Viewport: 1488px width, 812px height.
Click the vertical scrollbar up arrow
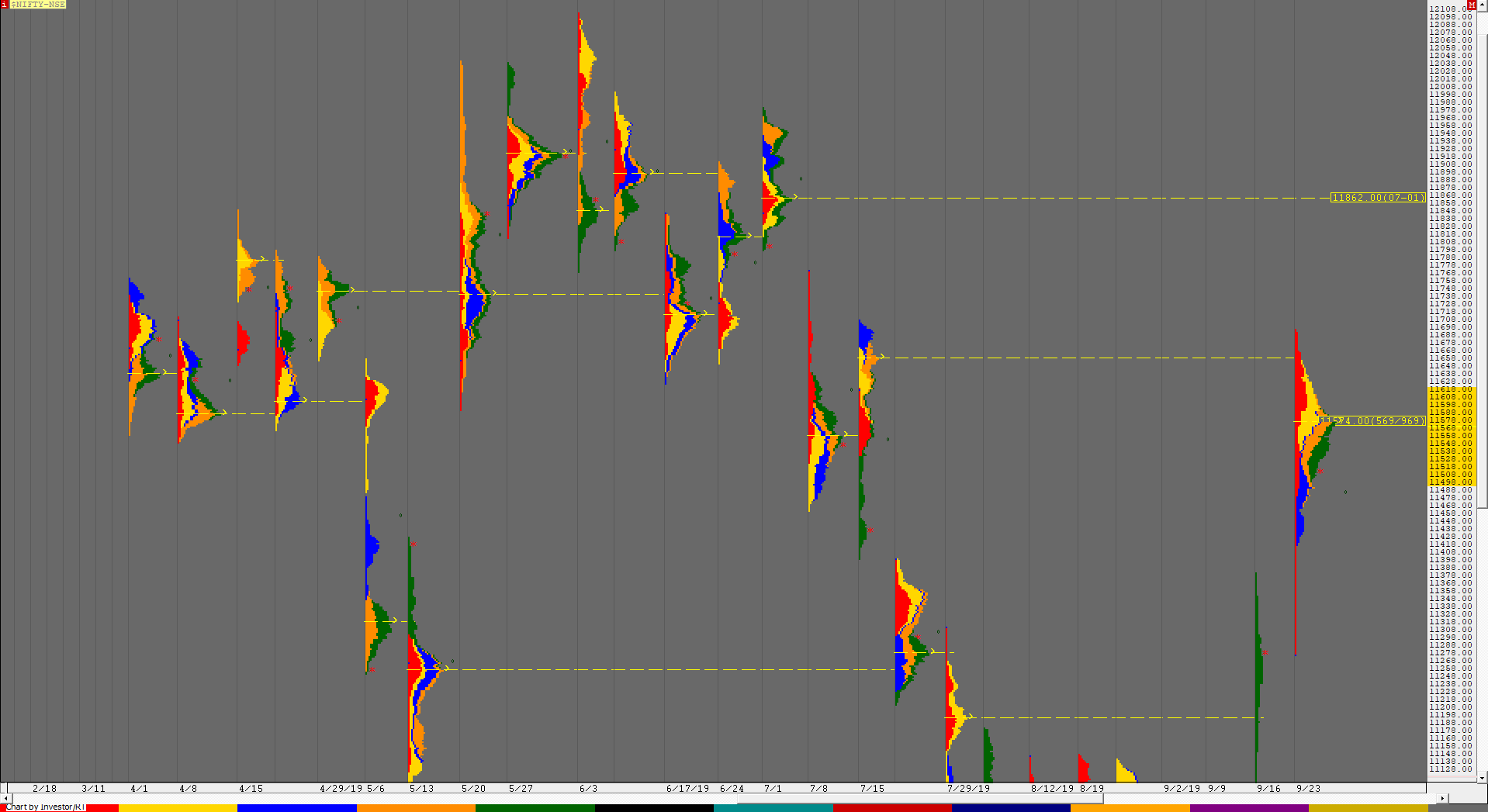[1482, 5]
